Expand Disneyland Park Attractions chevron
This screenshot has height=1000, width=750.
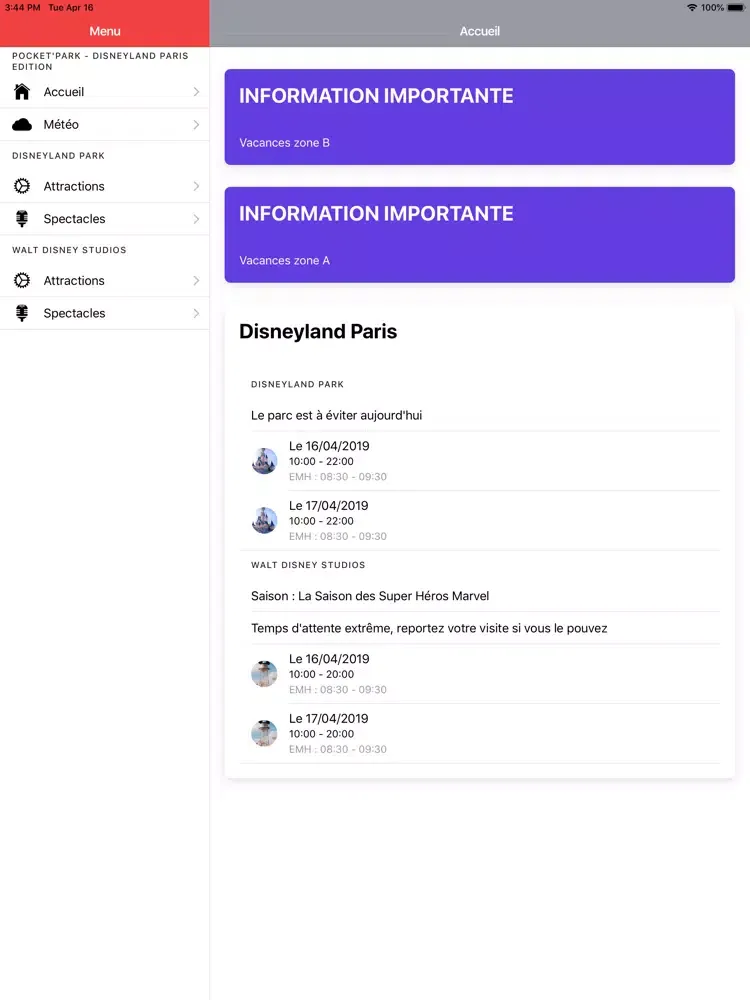tap(196, 186)
